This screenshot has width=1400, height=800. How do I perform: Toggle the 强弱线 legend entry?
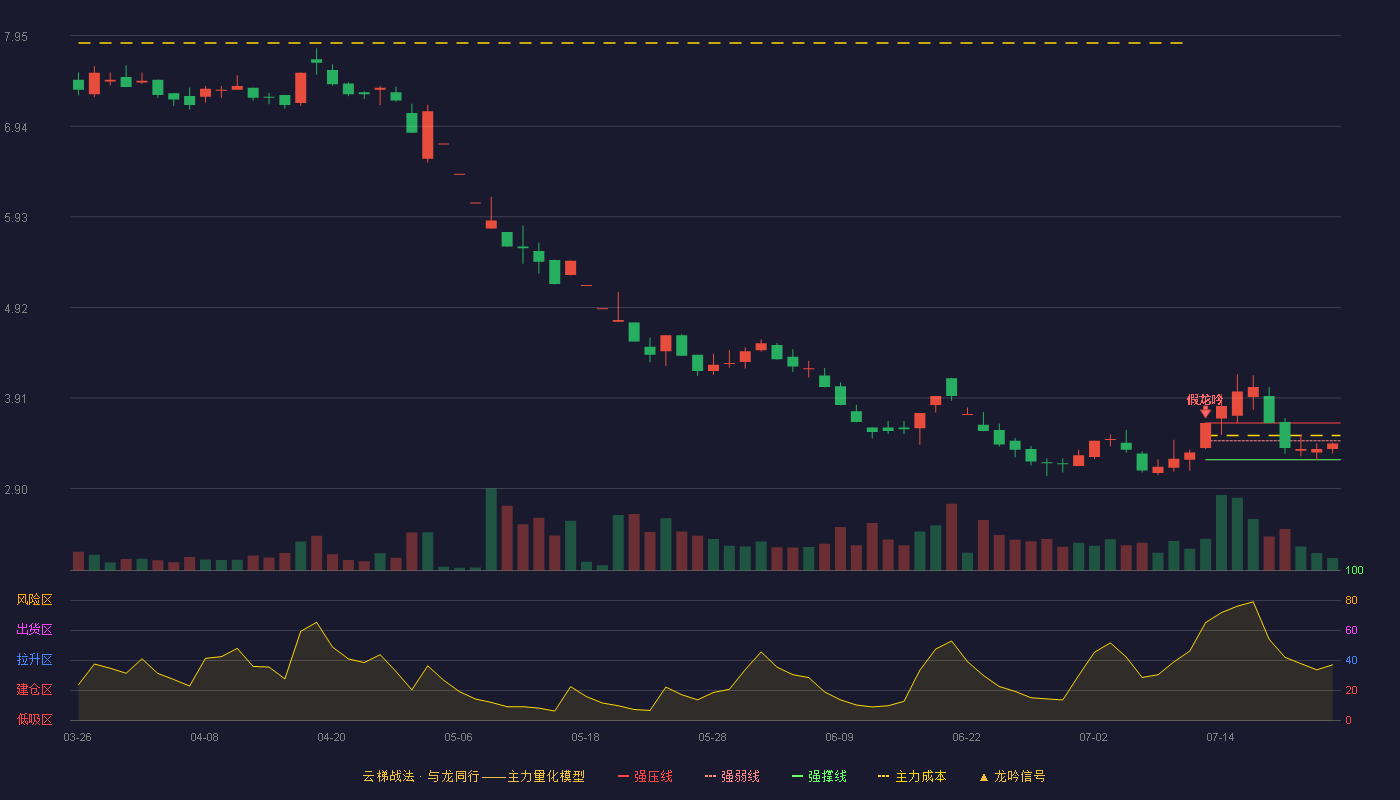click(x=732, y=776)
